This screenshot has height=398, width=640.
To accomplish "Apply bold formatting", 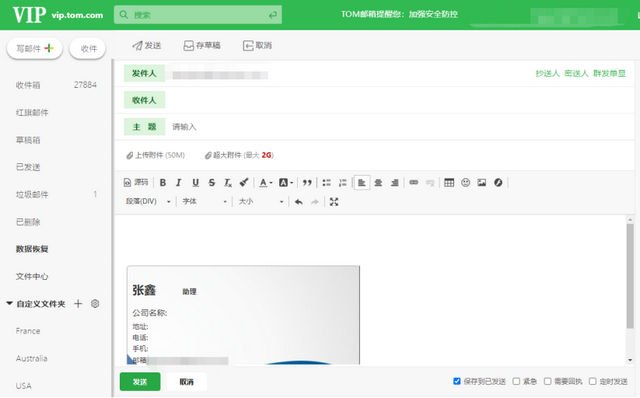I will pyautogui.click(x=163, y=182).
